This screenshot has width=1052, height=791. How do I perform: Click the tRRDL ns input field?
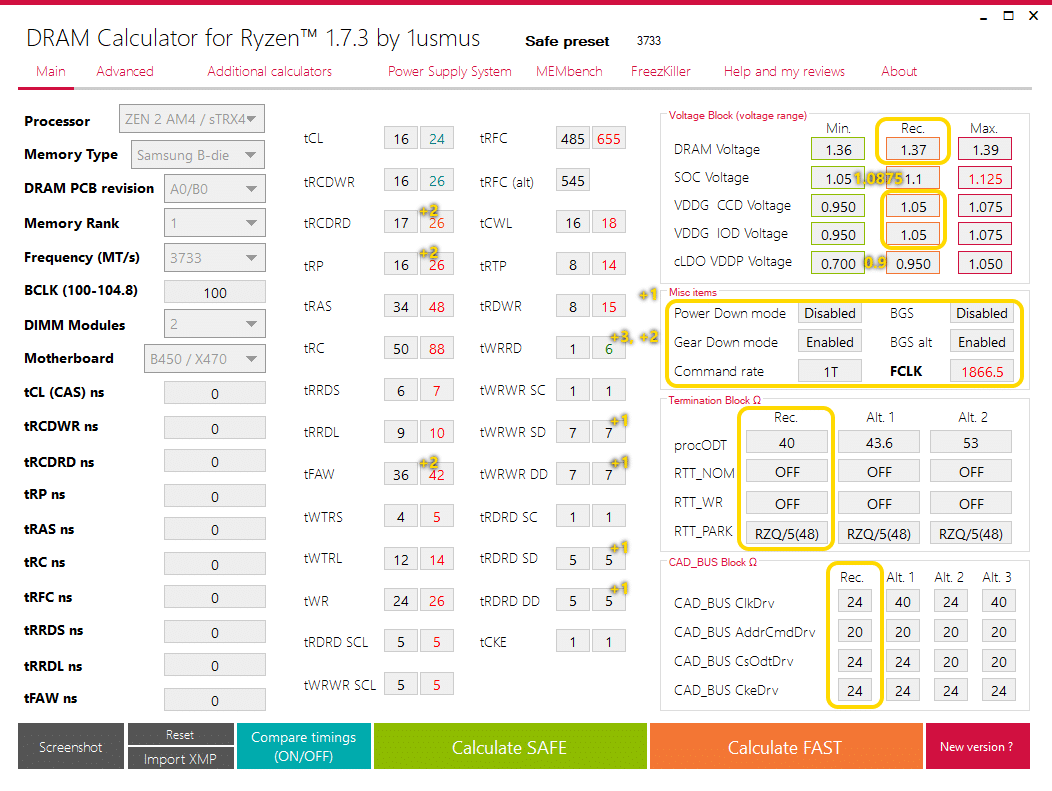pos(215,666)
